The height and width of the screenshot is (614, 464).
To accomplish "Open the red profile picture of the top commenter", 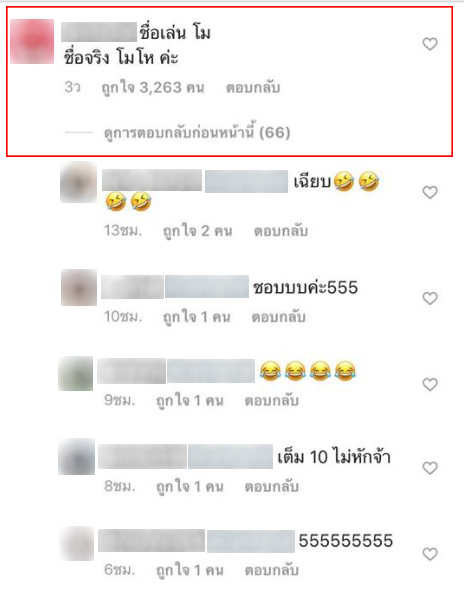I will [32, 42].
